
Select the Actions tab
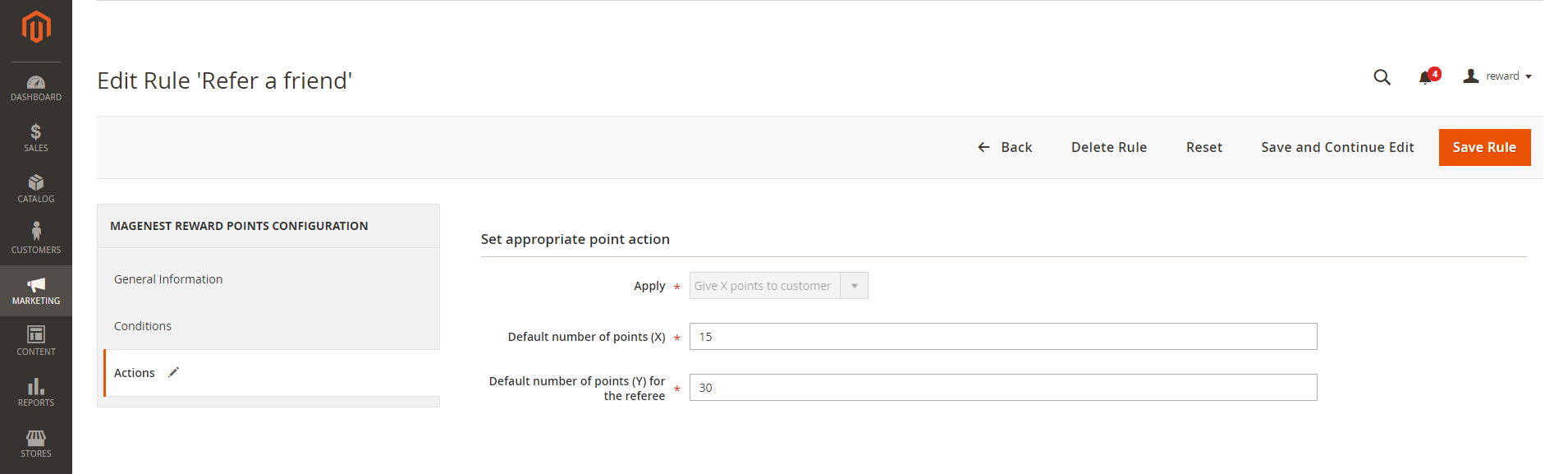pos(135,373)
